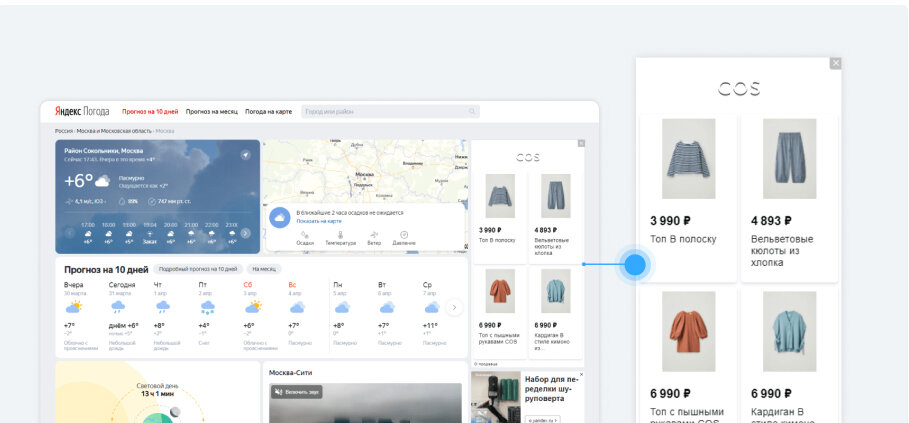Open striped top thumbnail in small ad
This screenshot has height=423, width=909.
[x=500, y=196]
